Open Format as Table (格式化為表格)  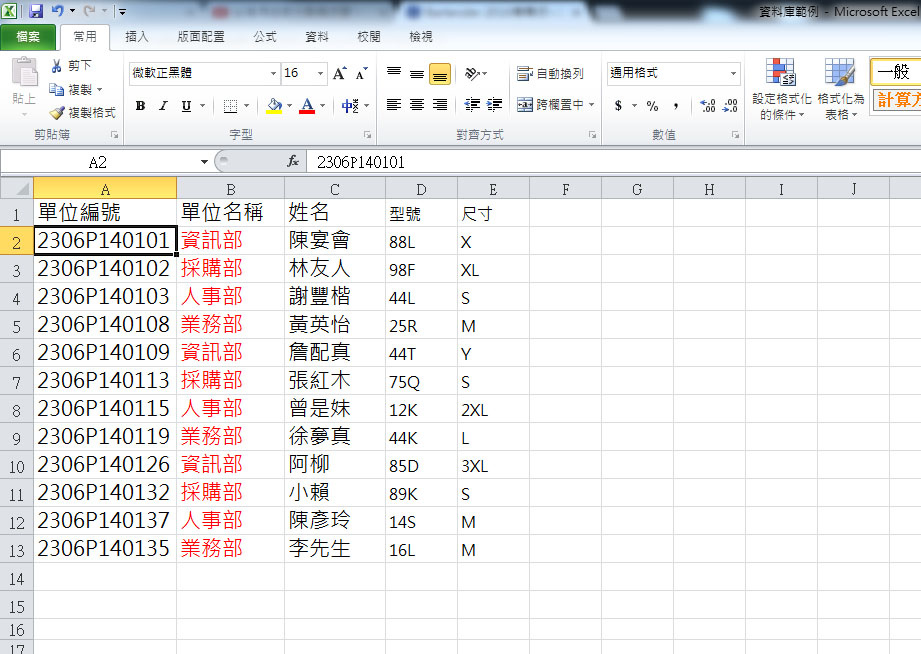tap(841, 89)
